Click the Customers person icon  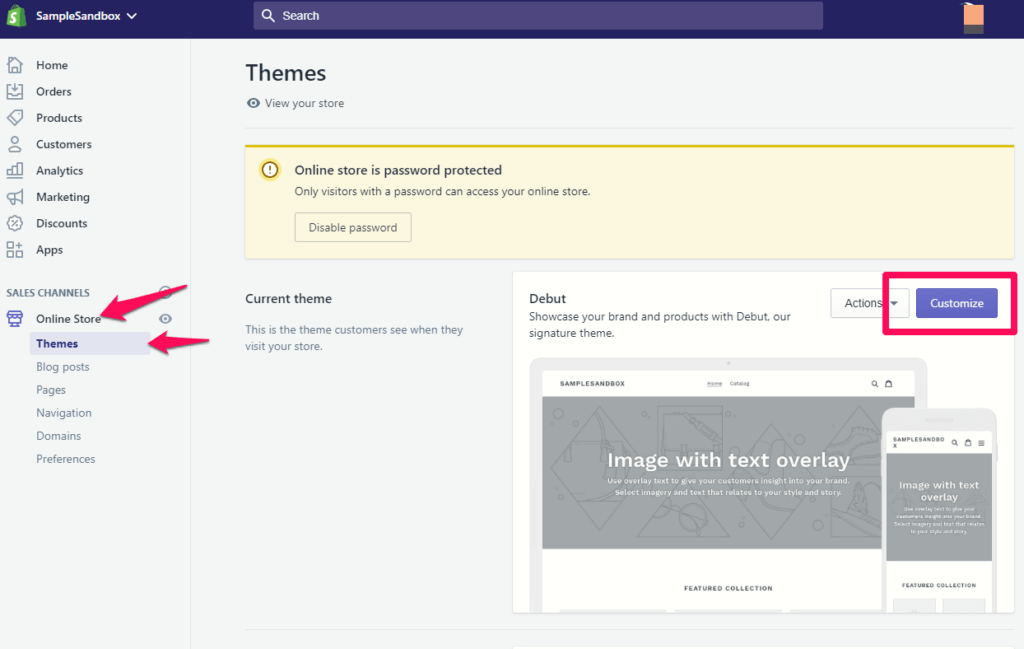[15, 144]
